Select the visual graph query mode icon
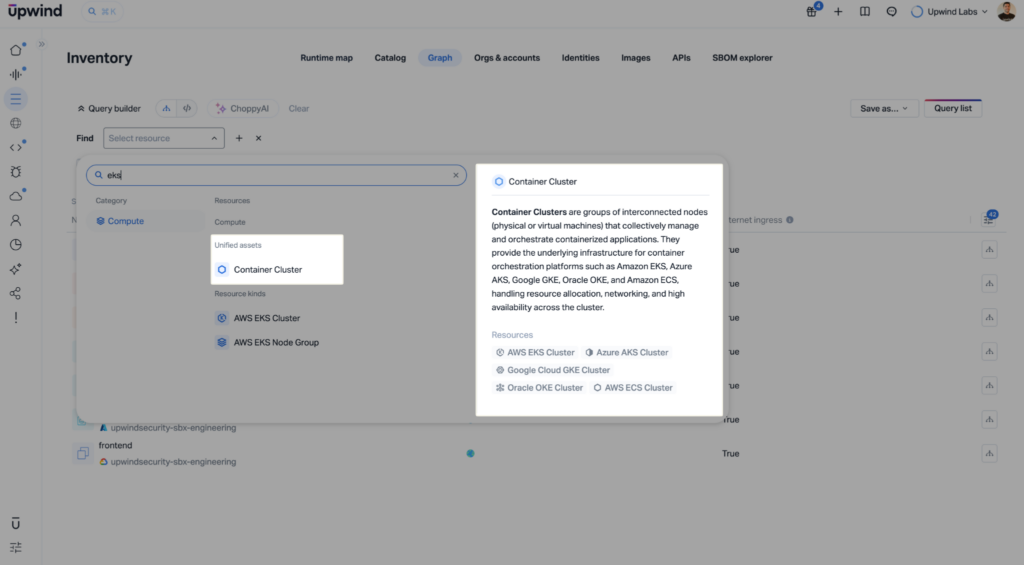This screenshot has height=565, width=1024. coord(167,108)
